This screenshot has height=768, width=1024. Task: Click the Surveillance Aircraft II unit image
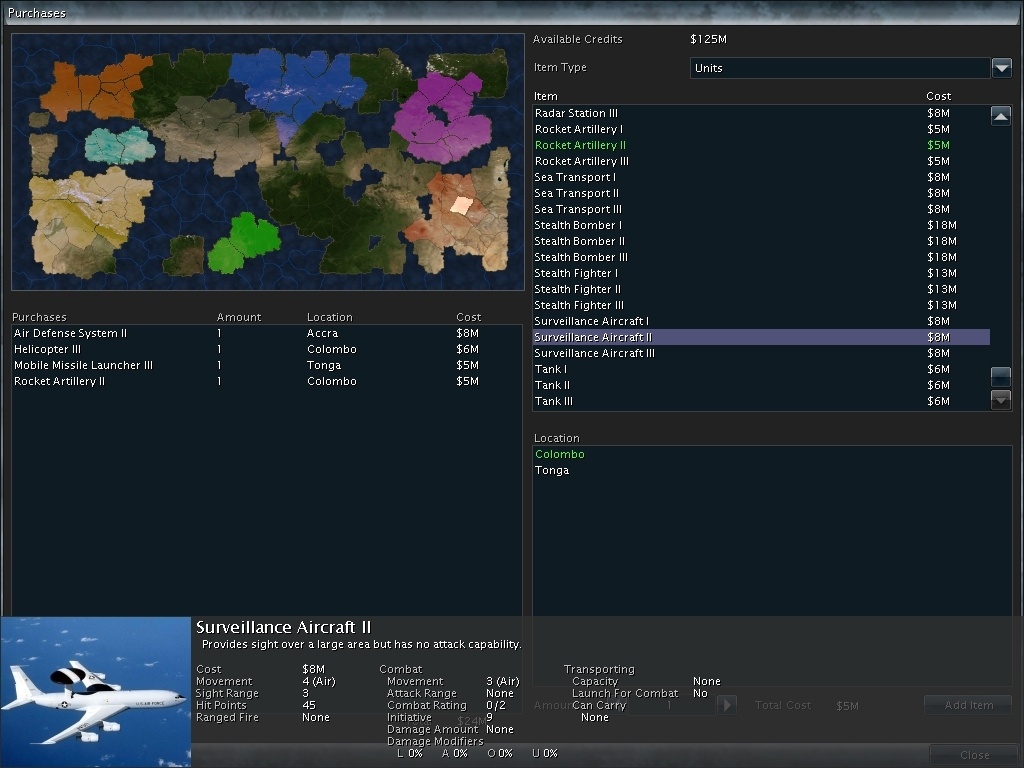click(x=95, y=692)
